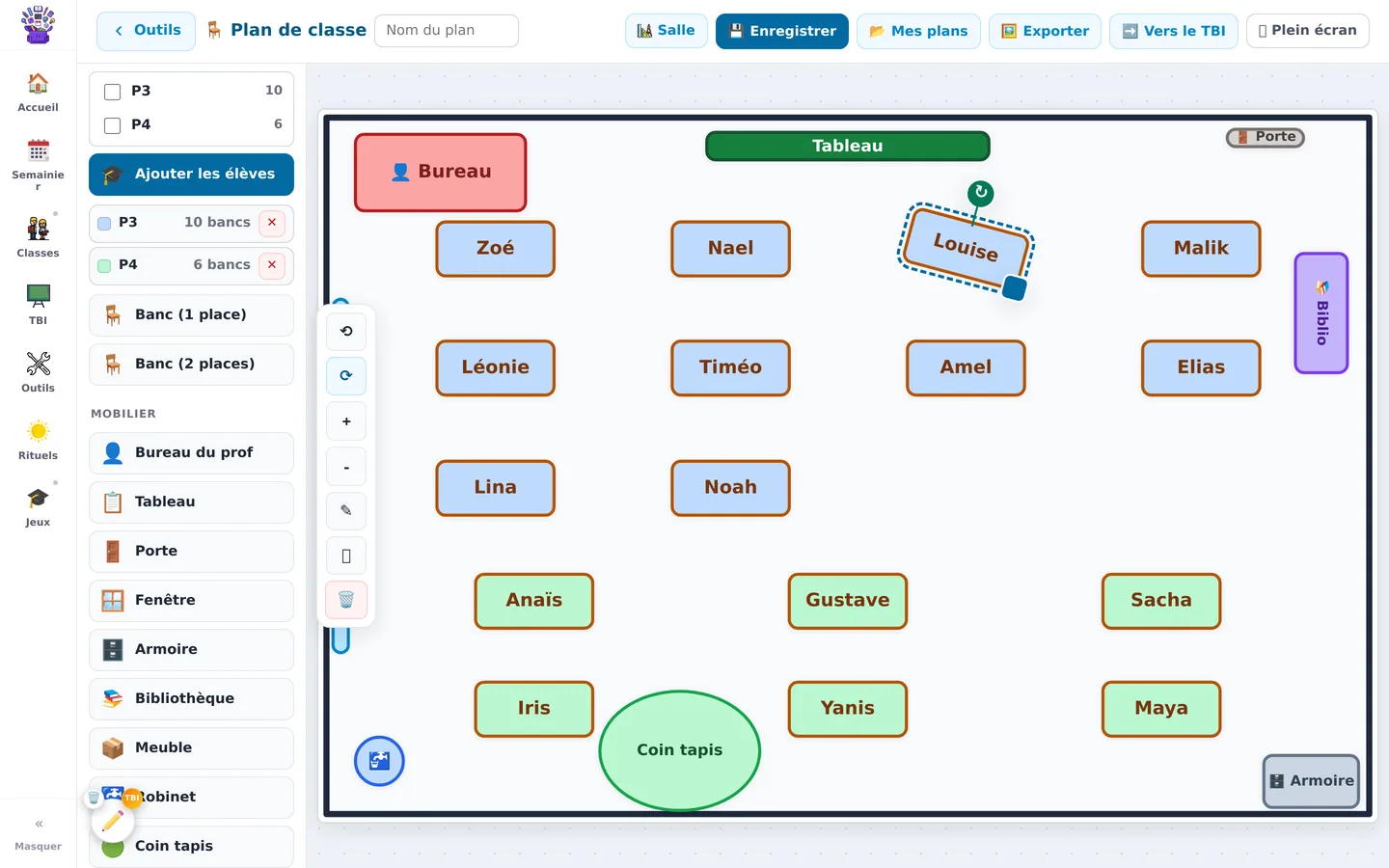Click the round yellow pencil floating button
The image size is (1389, 868).
coord(113,821)
